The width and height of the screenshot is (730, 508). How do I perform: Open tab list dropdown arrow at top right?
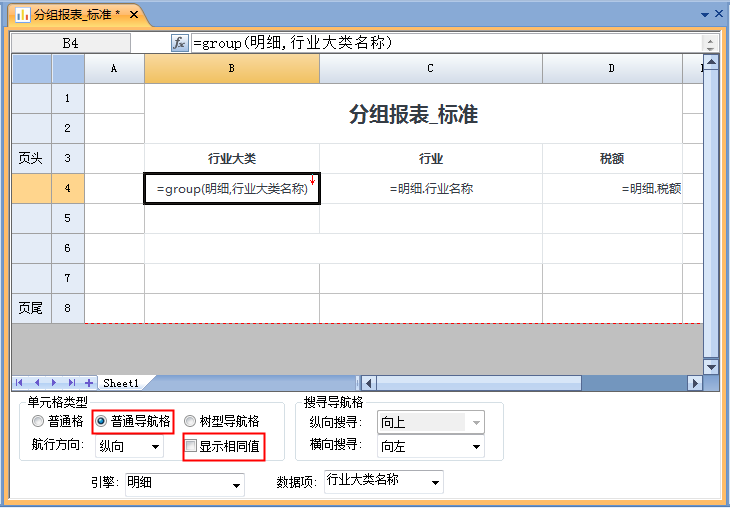tap(705, 15)
